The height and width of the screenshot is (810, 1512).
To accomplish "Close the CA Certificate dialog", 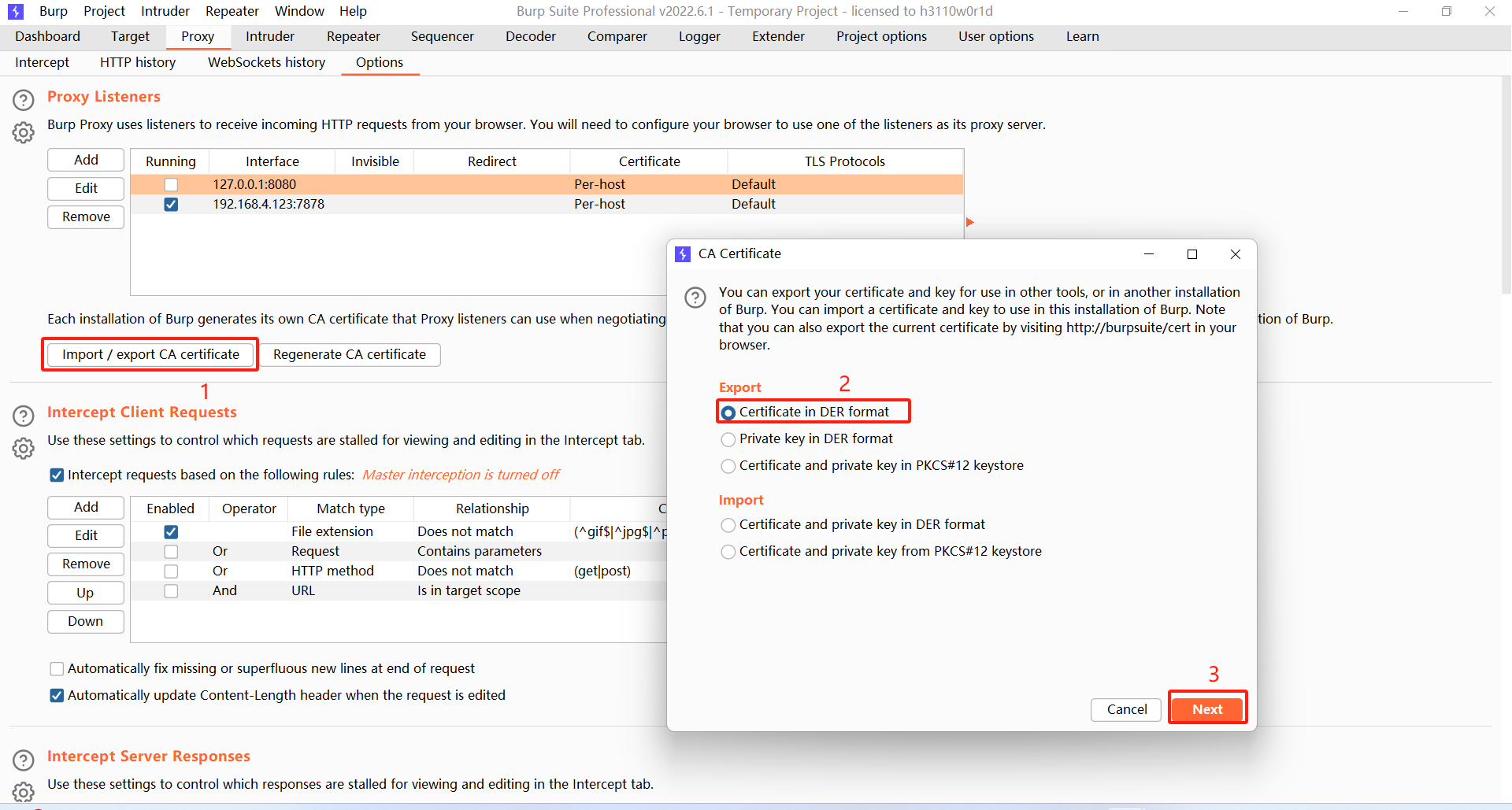I will pos(1236,254).
